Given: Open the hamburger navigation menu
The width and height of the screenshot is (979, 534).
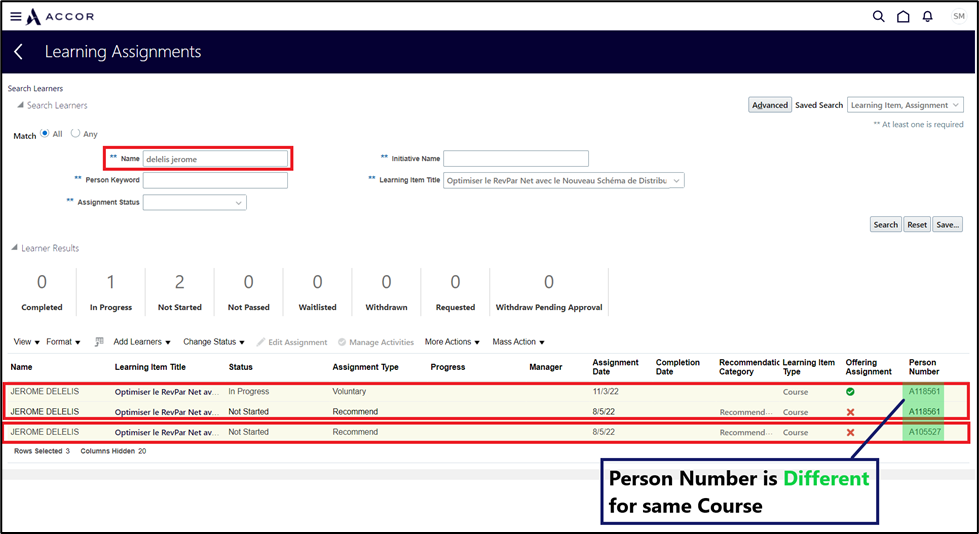Looking at the screenshot, I should 16,17.
